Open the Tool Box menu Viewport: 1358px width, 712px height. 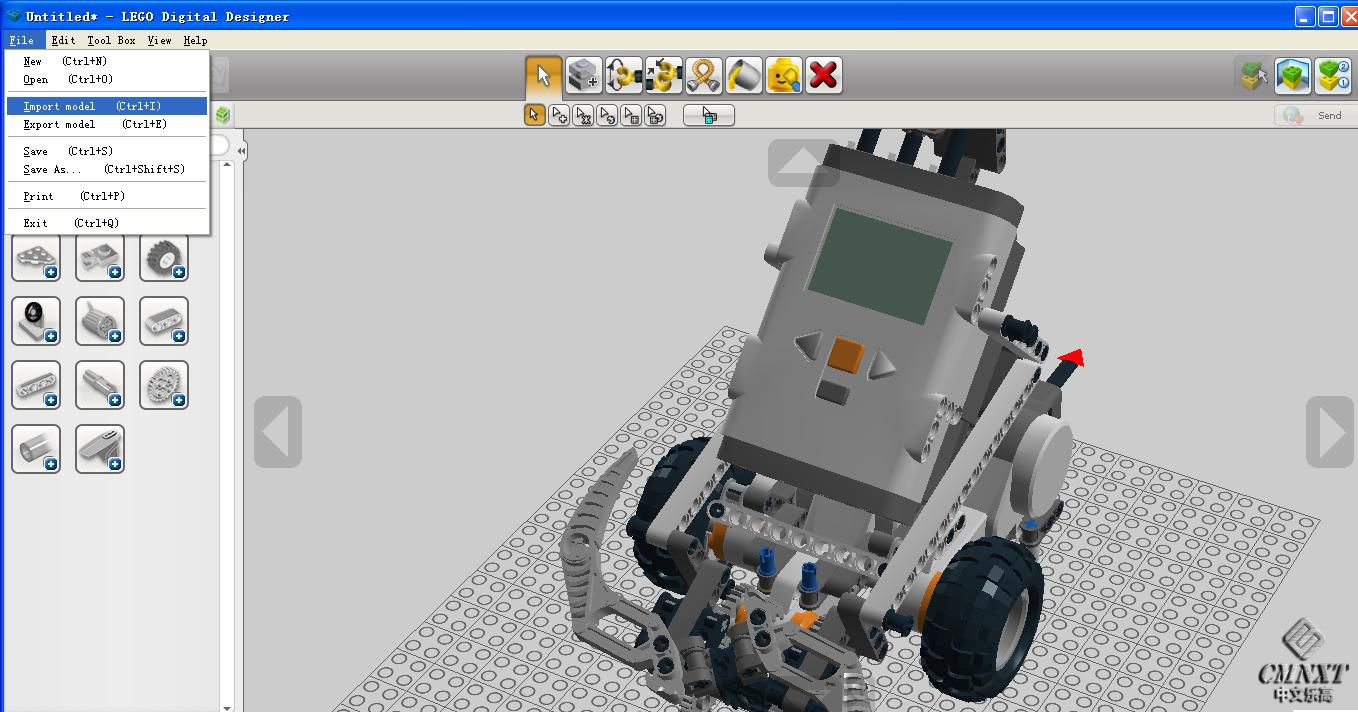(111, 40)
